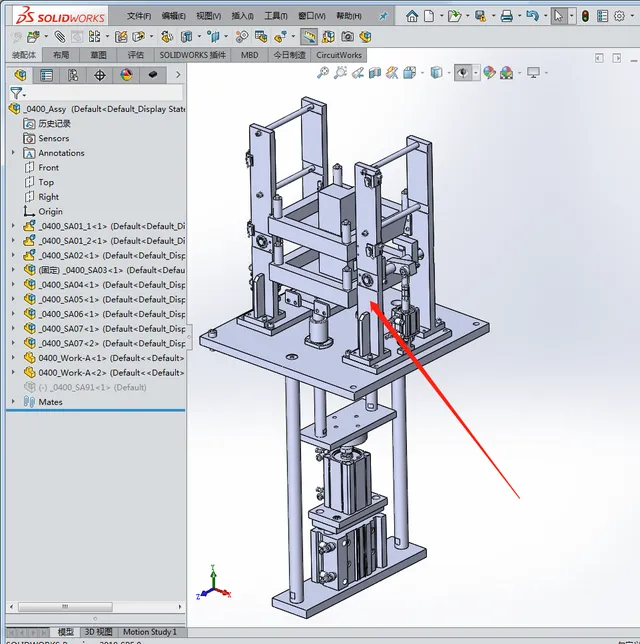This screenshot has width=640, height=644.
Task: Select the 草图 ribbon tab
Action: pyautogui.click(x=98, y=55)
